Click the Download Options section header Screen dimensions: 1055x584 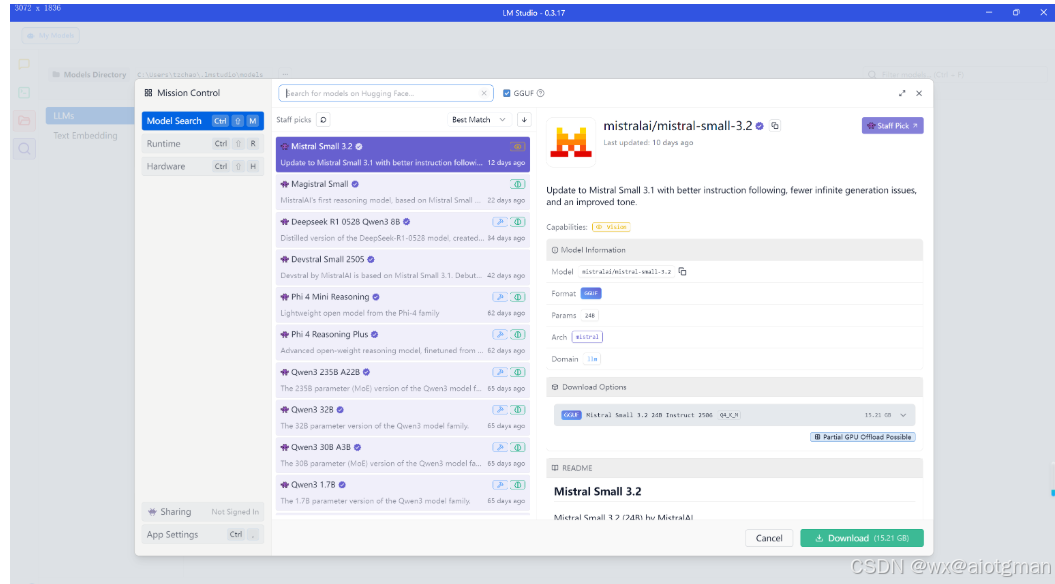735,388
